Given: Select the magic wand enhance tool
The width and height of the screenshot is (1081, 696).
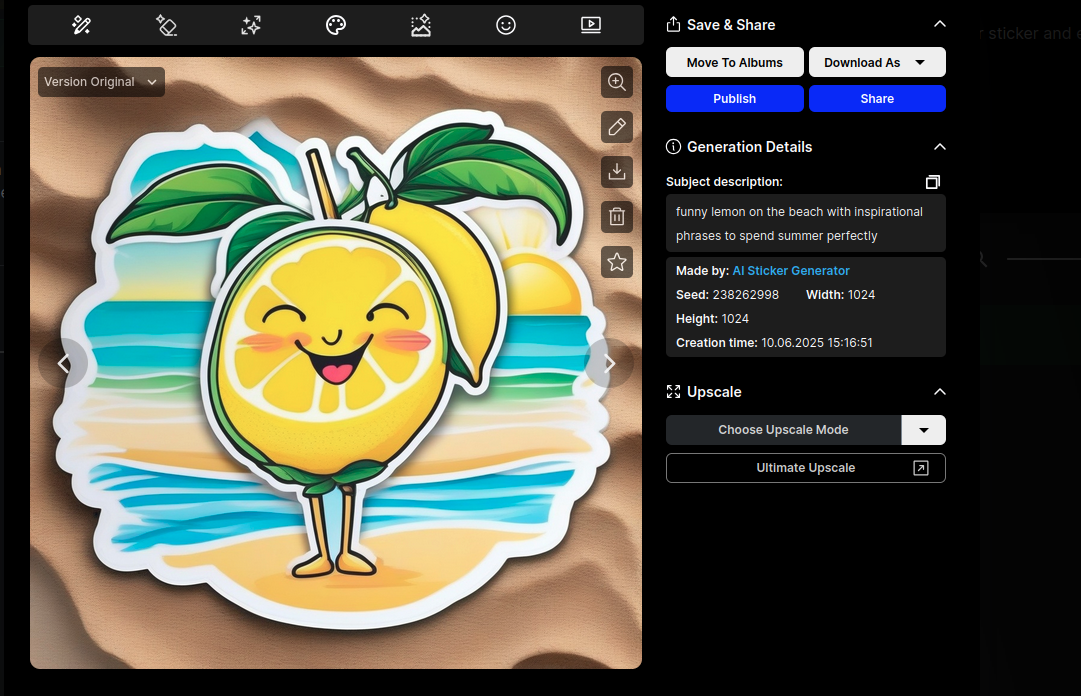Looking at the screenshot, I should (x=81, y=24).
